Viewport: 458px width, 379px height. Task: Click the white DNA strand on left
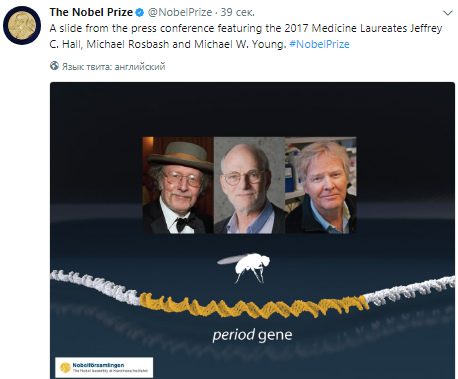95,287
